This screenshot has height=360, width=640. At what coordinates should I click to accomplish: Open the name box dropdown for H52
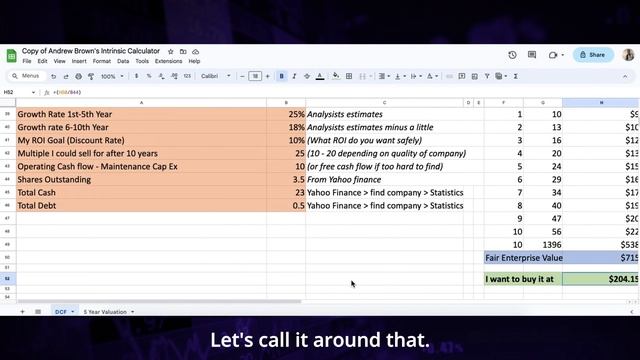point(33,92)
